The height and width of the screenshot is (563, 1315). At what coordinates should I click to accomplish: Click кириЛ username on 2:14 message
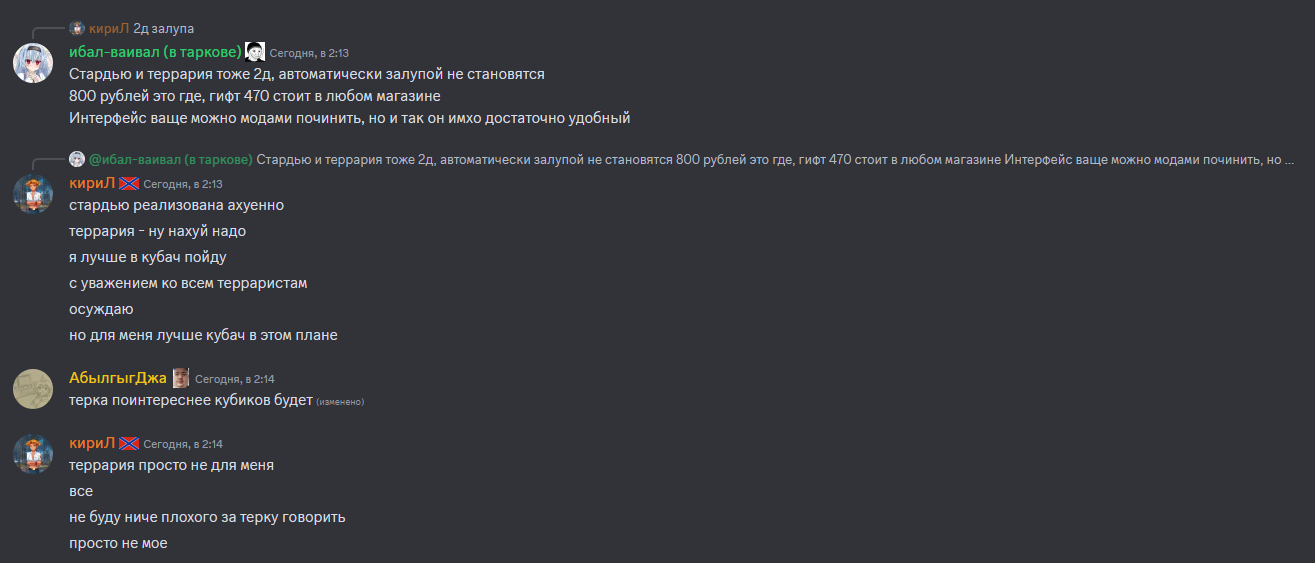(x=92, y=443)
